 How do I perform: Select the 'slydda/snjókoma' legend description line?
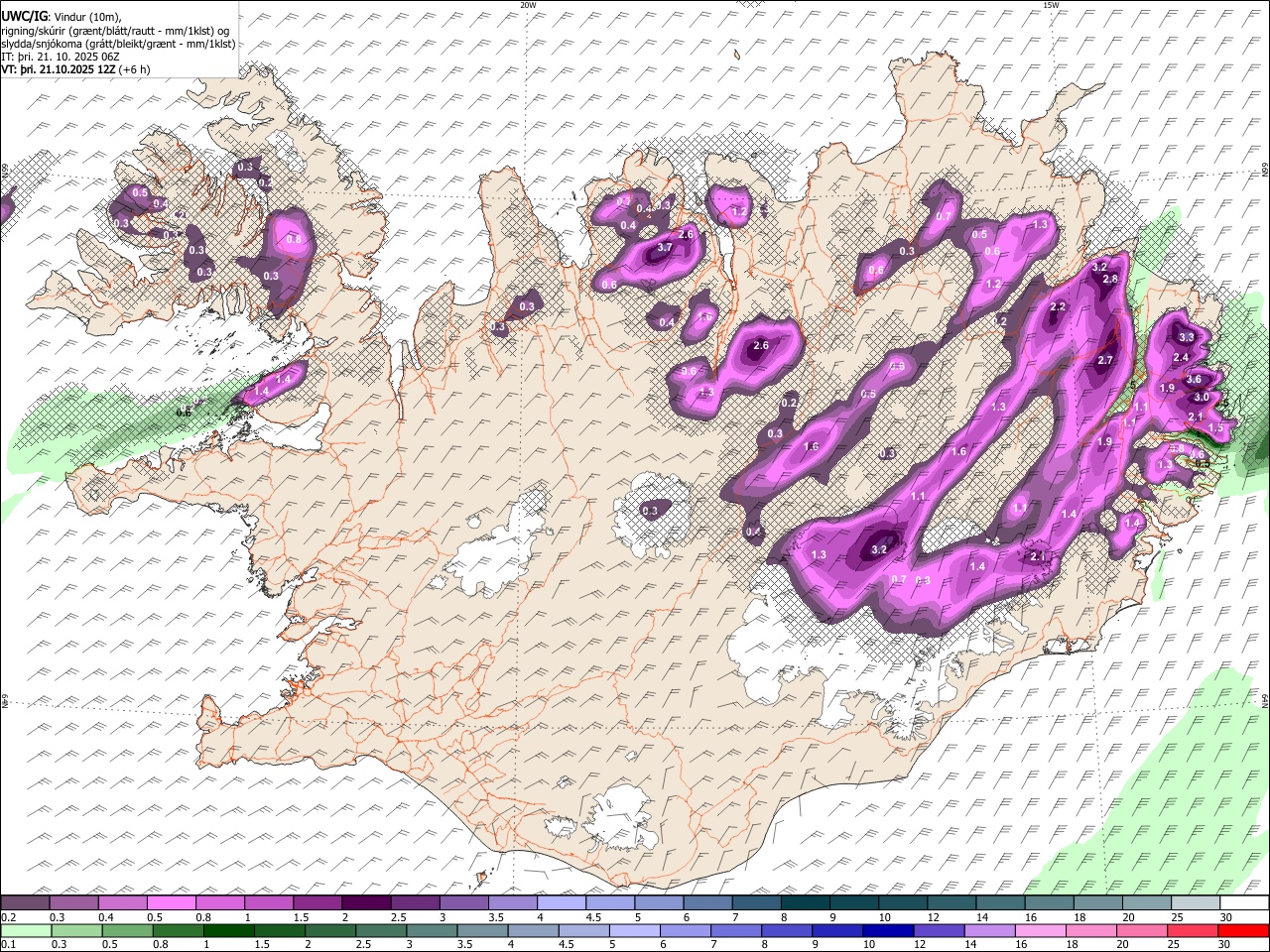(118, 44)
